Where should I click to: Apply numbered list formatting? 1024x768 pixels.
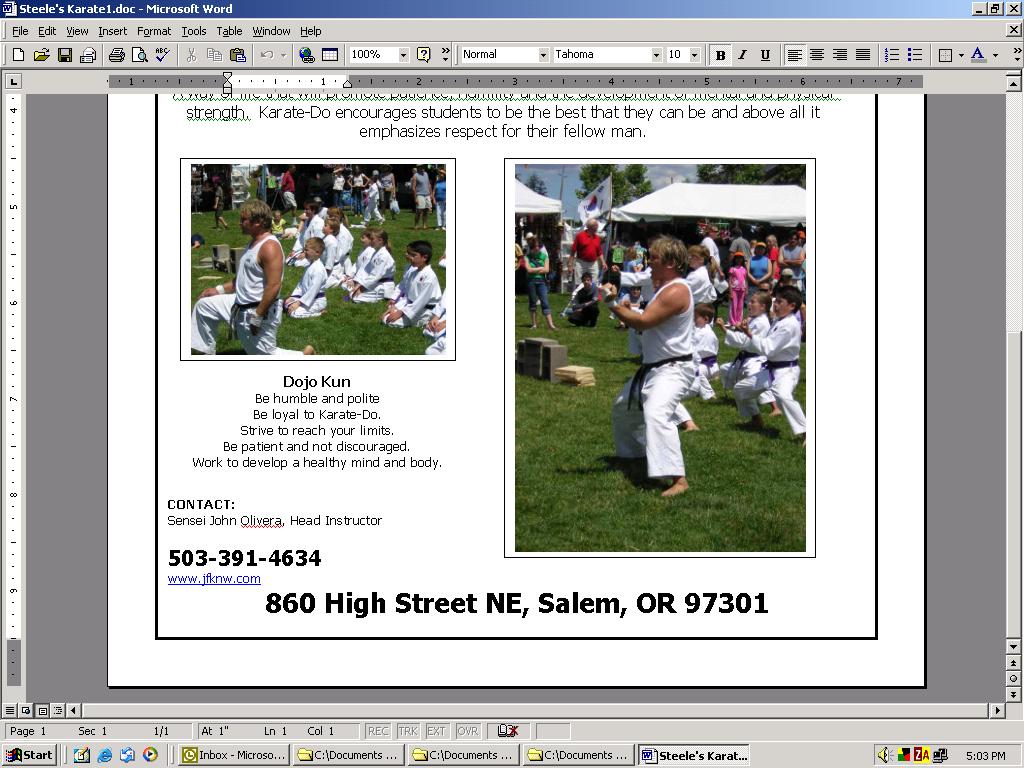tap(892, 55)
